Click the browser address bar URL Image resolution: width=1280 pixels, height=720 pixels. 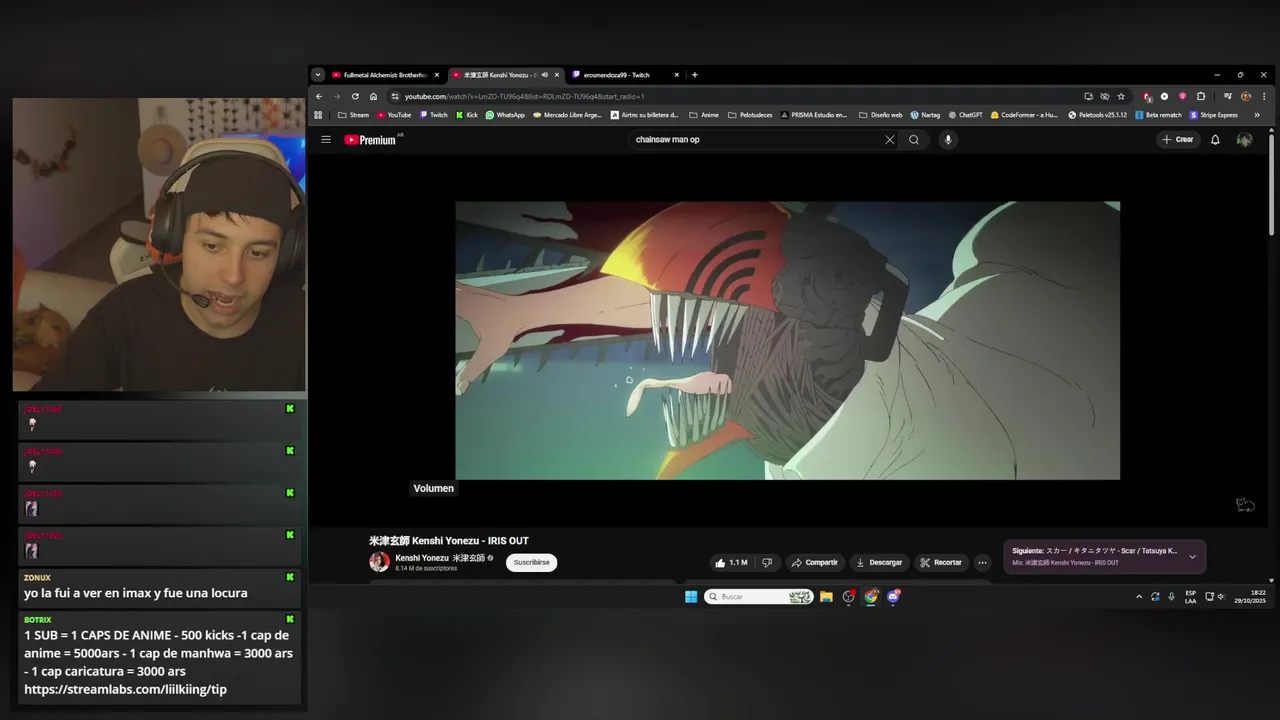click(525, 97)
